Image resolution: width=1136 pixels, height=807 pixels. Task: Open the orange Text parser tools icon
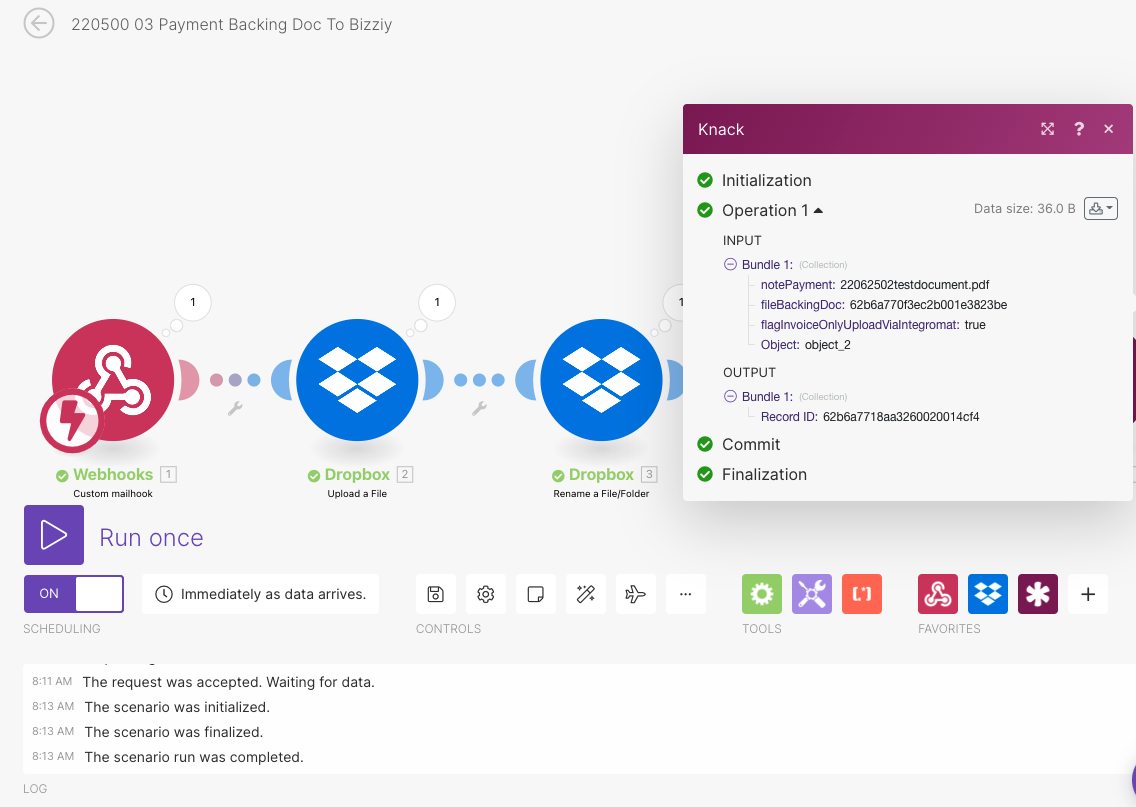click(861, 594)
